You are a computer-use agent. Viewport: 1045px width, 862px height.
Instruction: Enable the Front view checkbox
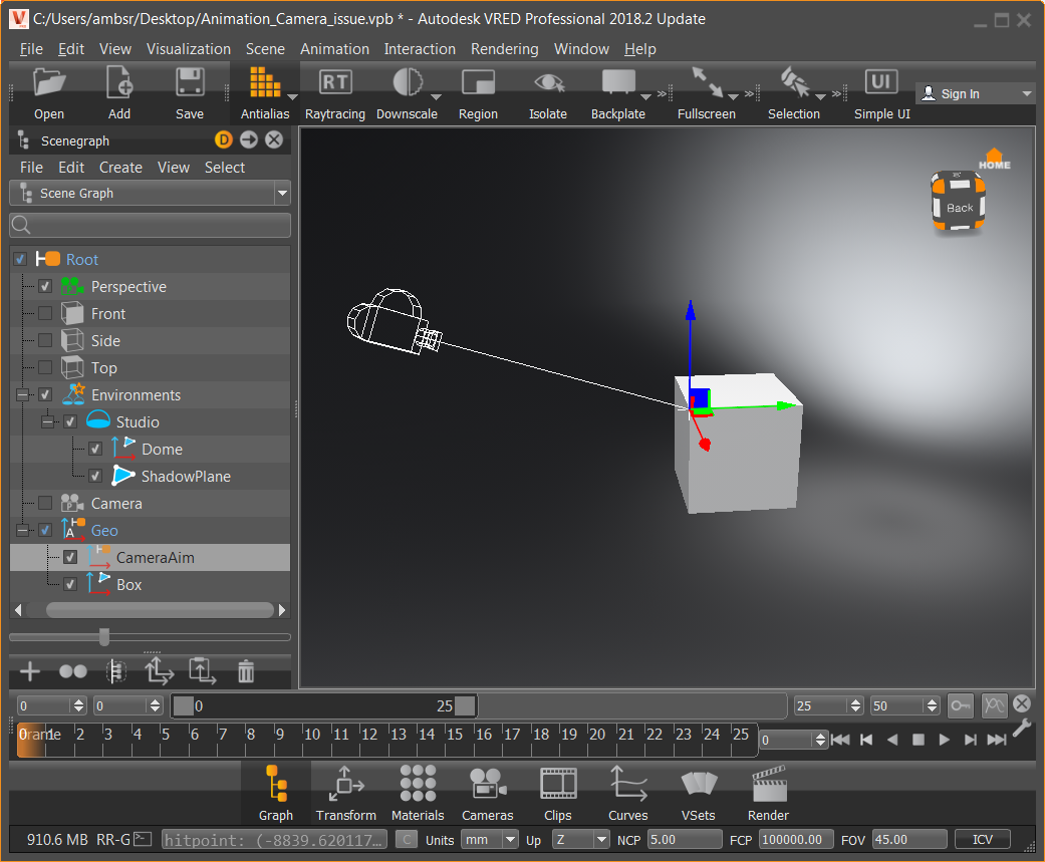pyautogui.click(x=45, y=313)
